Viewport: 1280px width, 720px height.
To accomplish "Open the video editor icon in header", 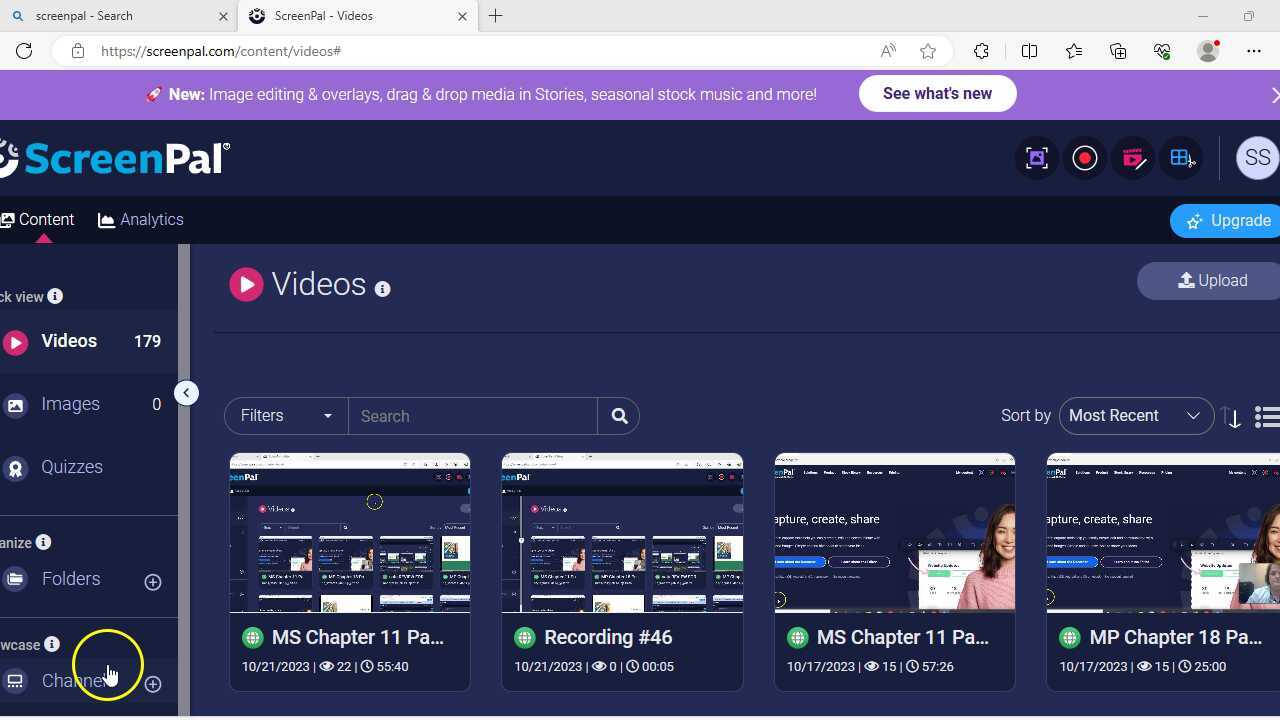I will pos(1133,158).
